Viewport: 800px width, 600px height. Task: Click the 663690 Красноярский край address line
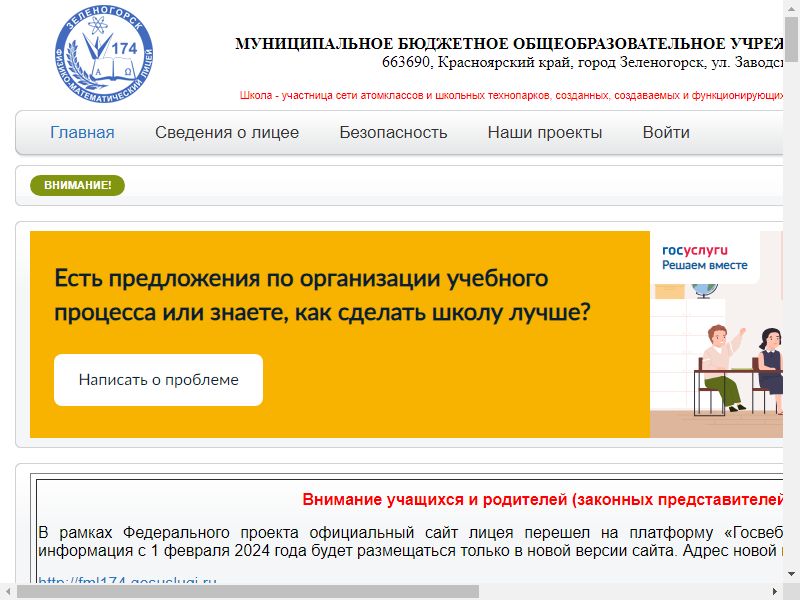[x=582, y=62]
